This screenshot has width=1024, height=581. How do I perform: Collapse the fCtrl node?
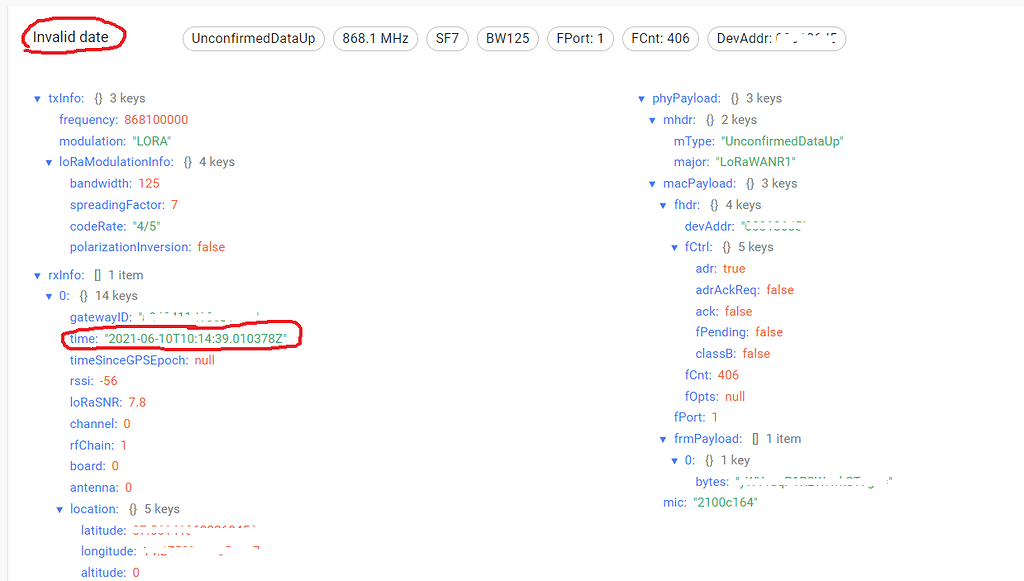[x=675, y=247]
